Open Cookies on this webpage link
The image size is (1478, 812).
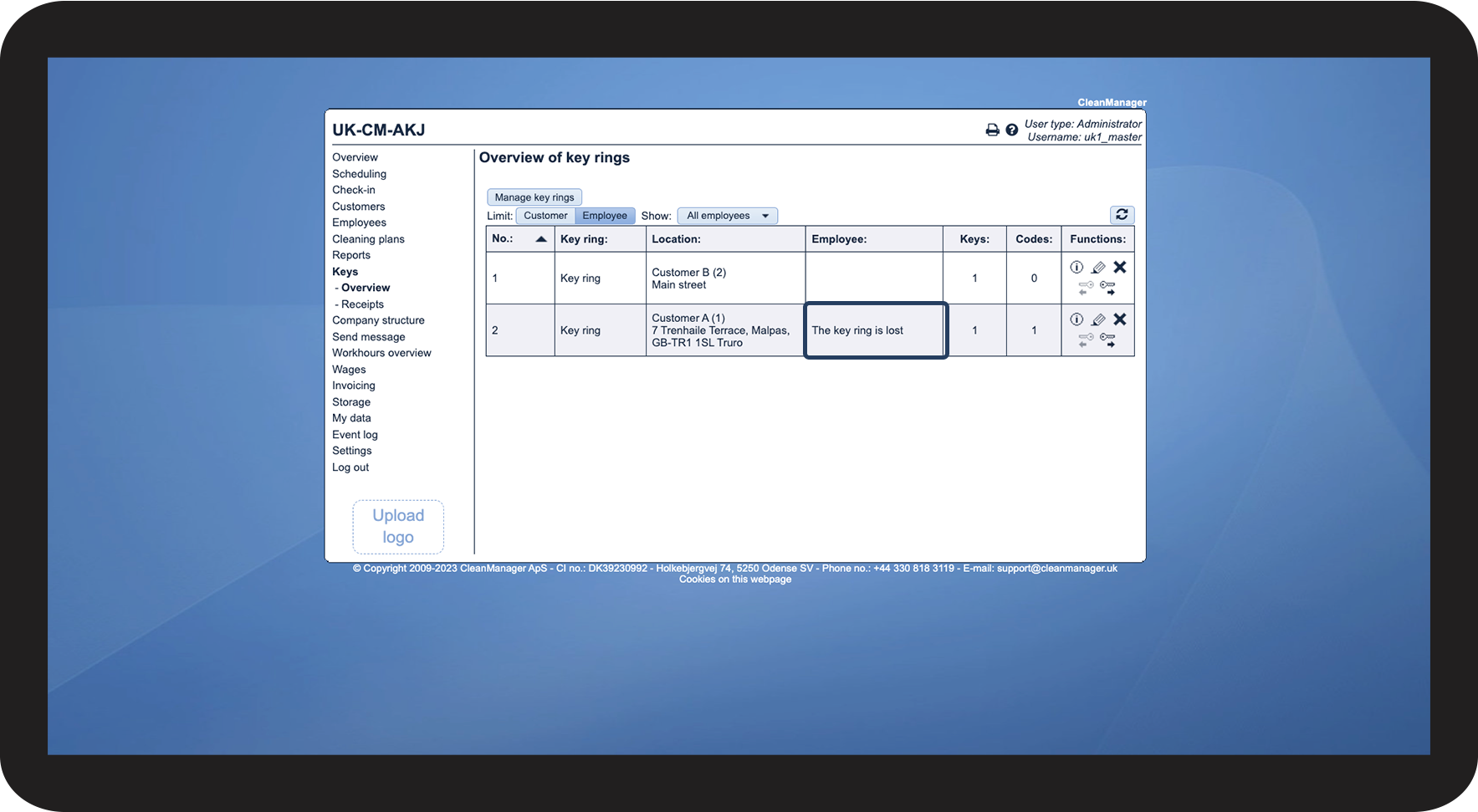click(735, 580)
